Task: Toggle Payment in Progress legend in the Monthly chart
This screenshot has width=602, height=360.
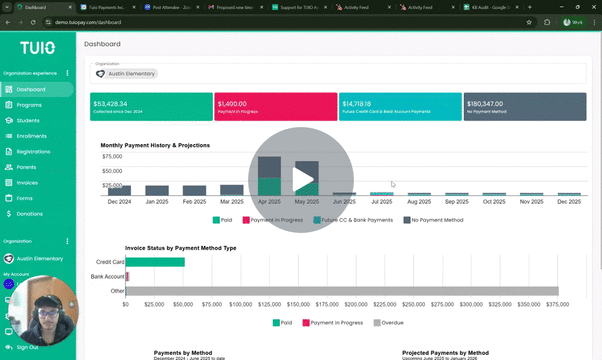Action: coord(273,220)
